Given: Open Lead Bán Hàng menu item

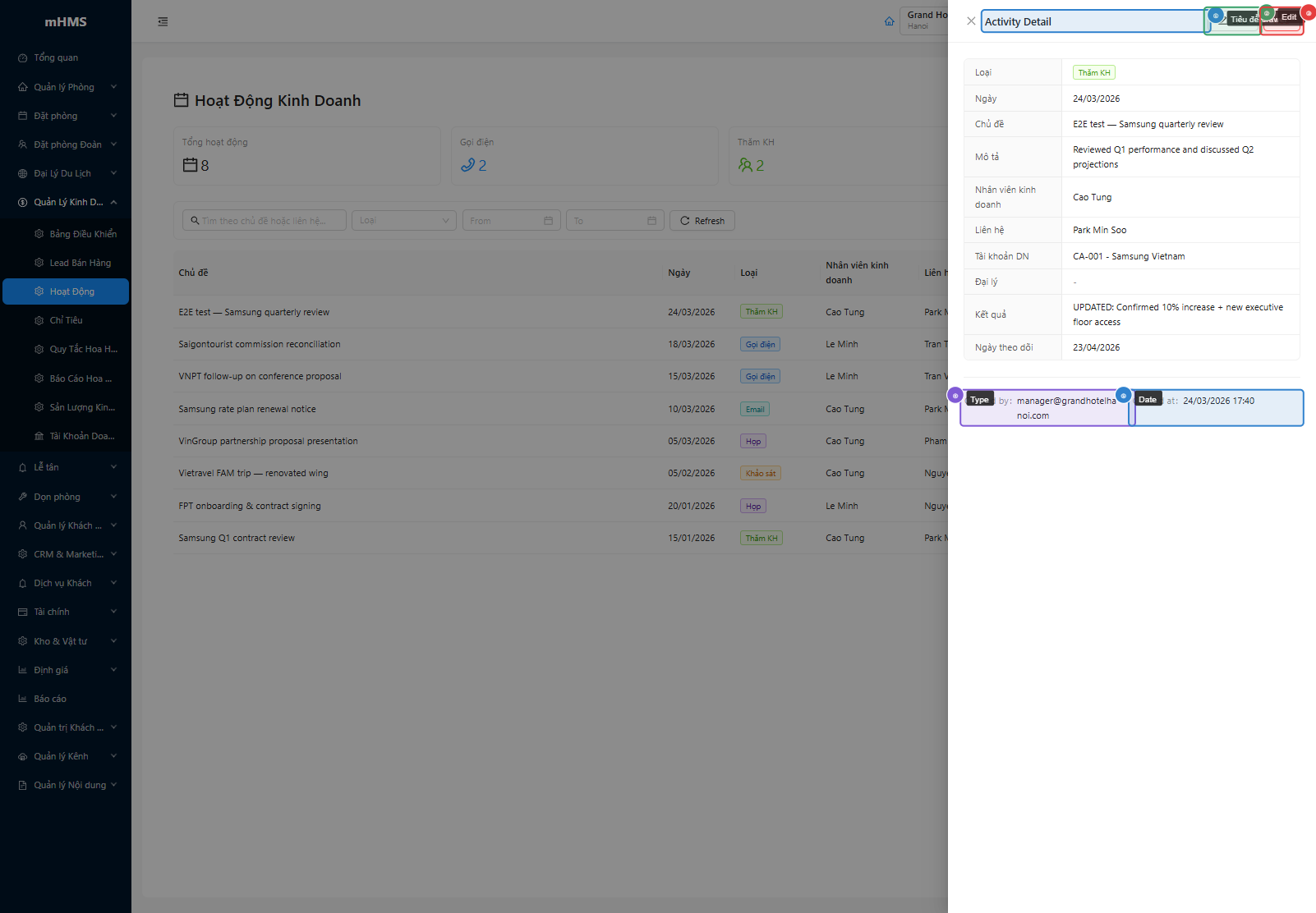Looking at the screenshot, I should [80, 263].
